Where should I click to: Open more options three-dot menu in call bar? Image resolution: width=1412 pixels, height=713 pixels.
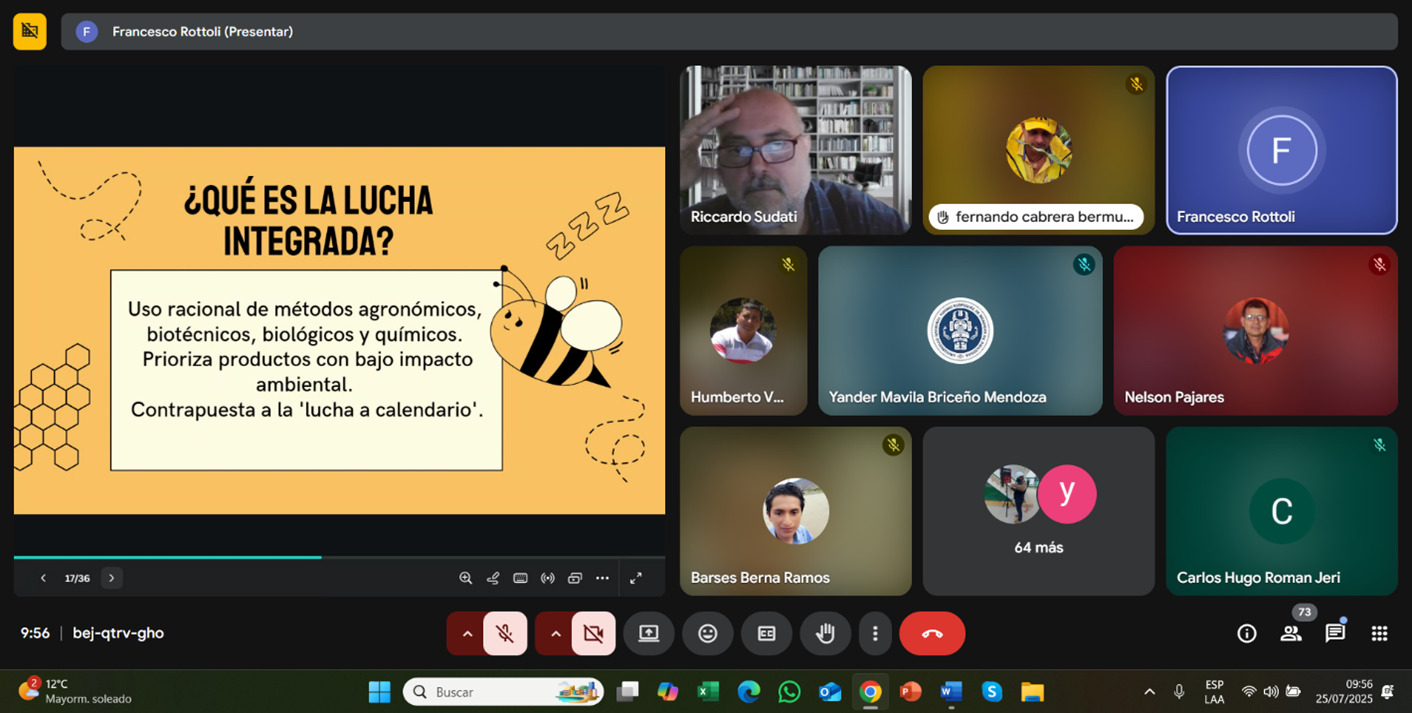[875, 634]
